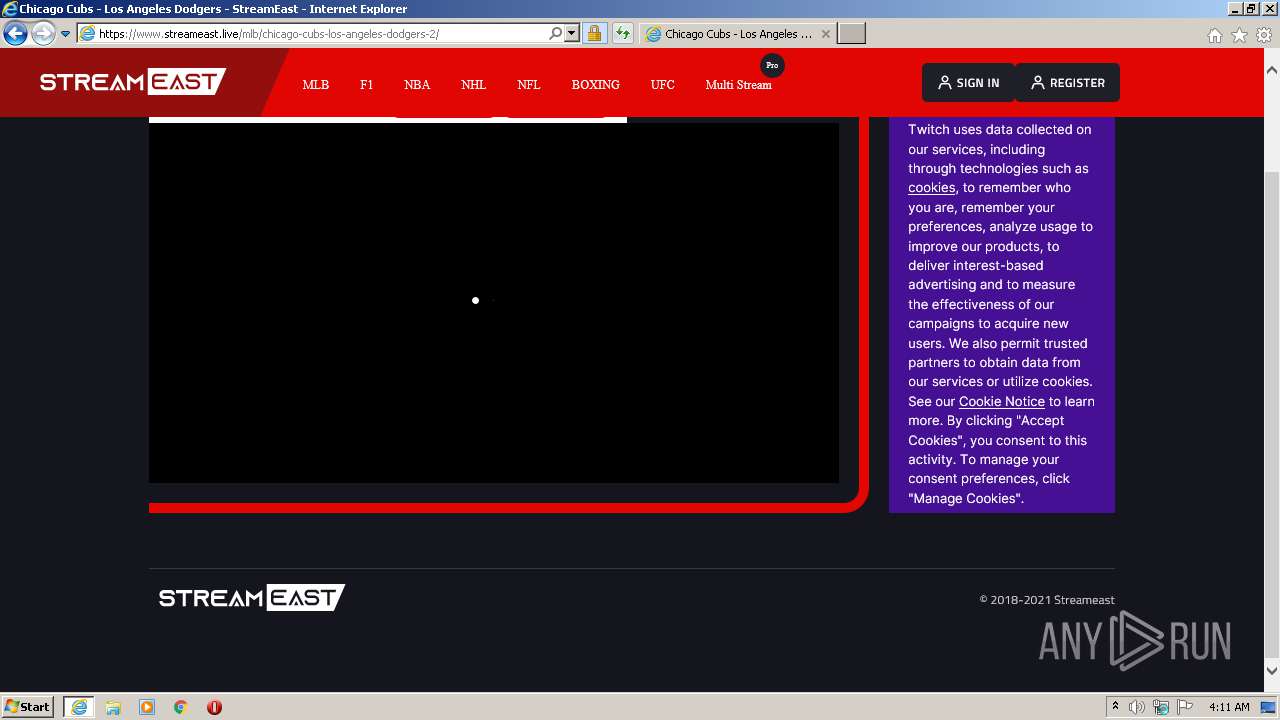This screenshot has width=1280, height=720.
Task: Click the 4:11 AM system clock
Action: coord(1229,707)
